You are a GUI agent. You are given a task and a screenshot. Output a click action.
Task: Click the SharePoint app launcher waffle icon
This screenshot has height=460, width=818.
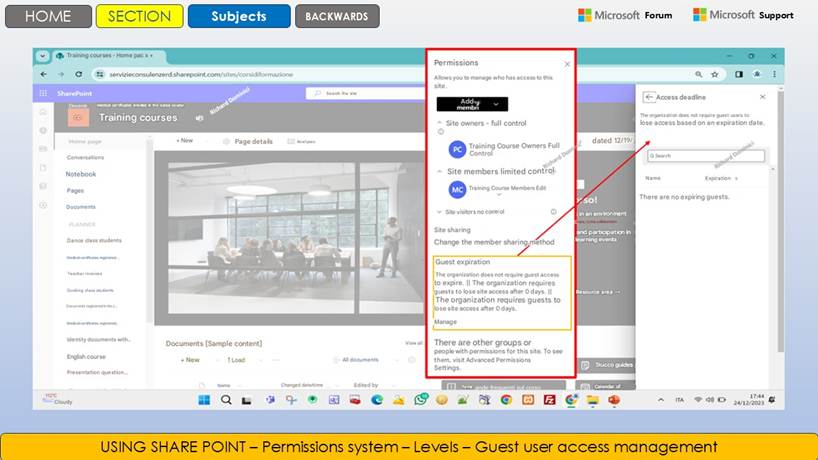[43, 93]
